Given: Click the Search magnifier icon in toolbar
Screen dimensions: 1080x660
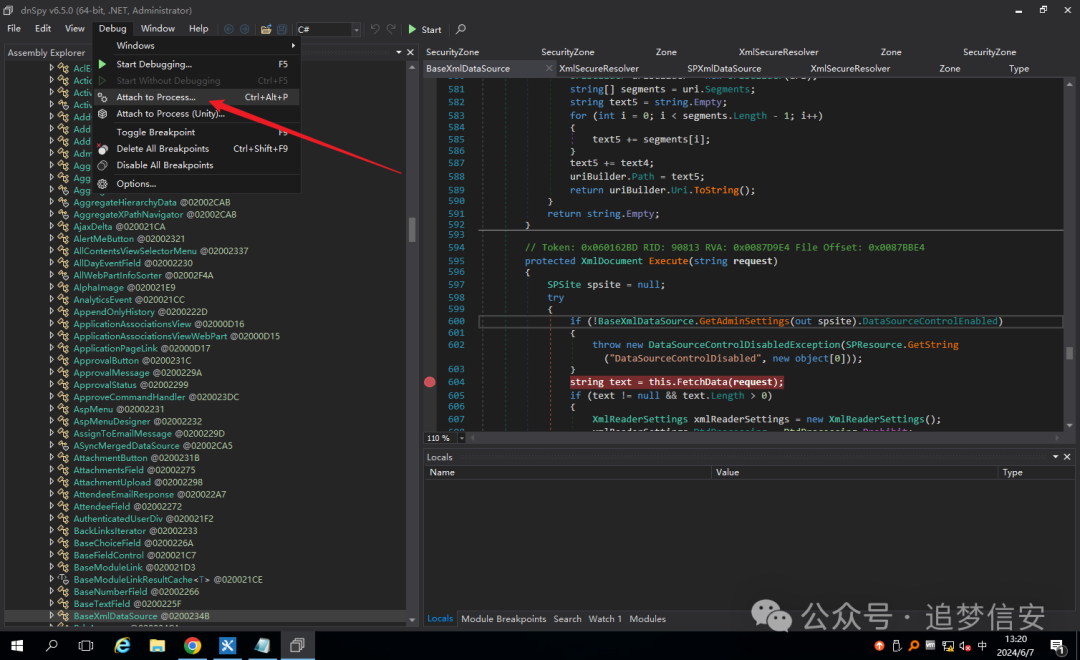Looking at the screenshot, I should tap(461, 29).
